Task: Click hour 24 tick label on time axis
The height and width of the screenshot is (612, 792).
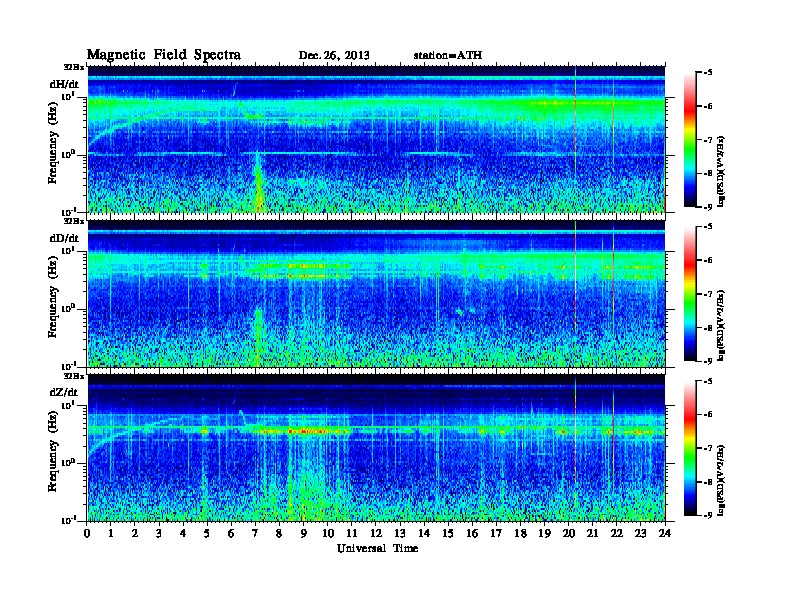Action: tap(665, 533)
